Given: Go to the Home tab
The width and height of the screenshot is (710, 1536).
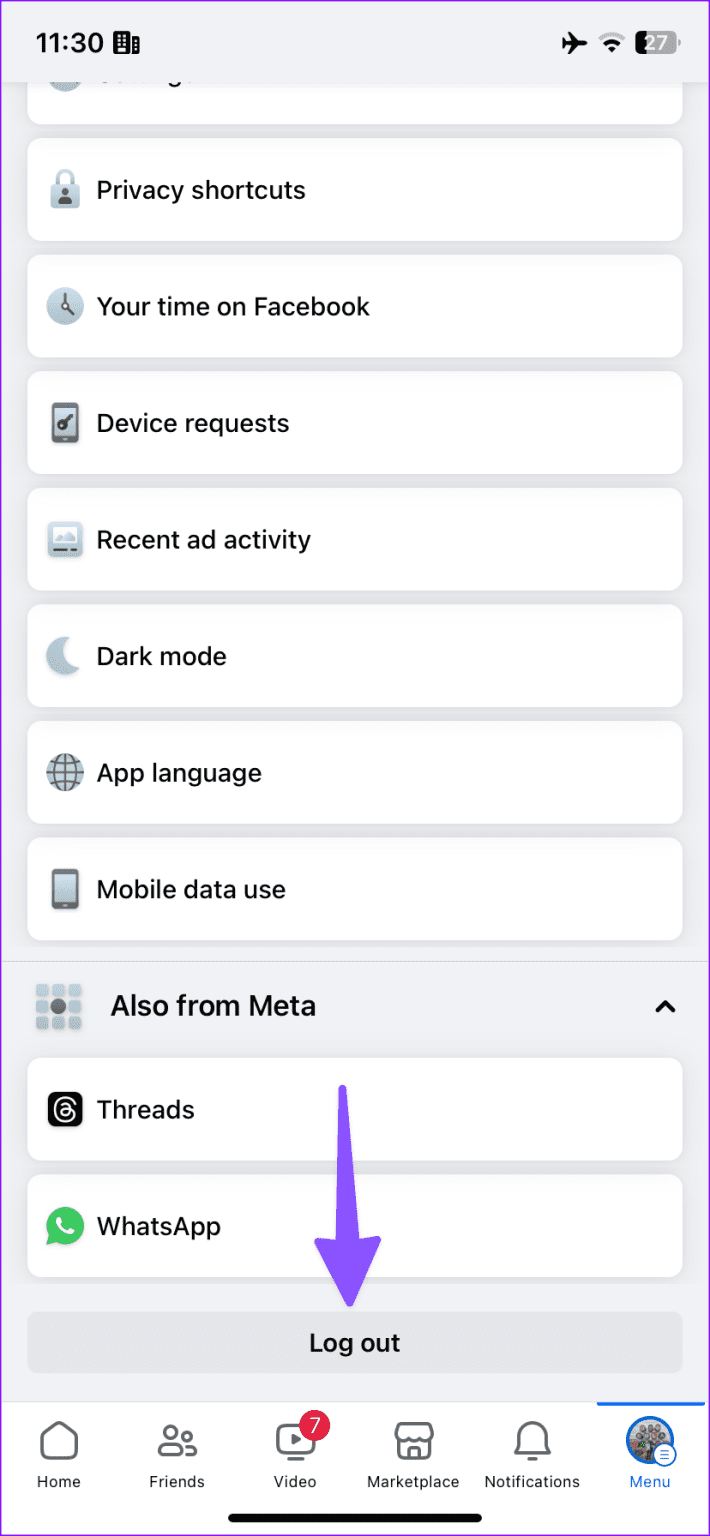Looking at the screenshot, I should (59, 1455).
